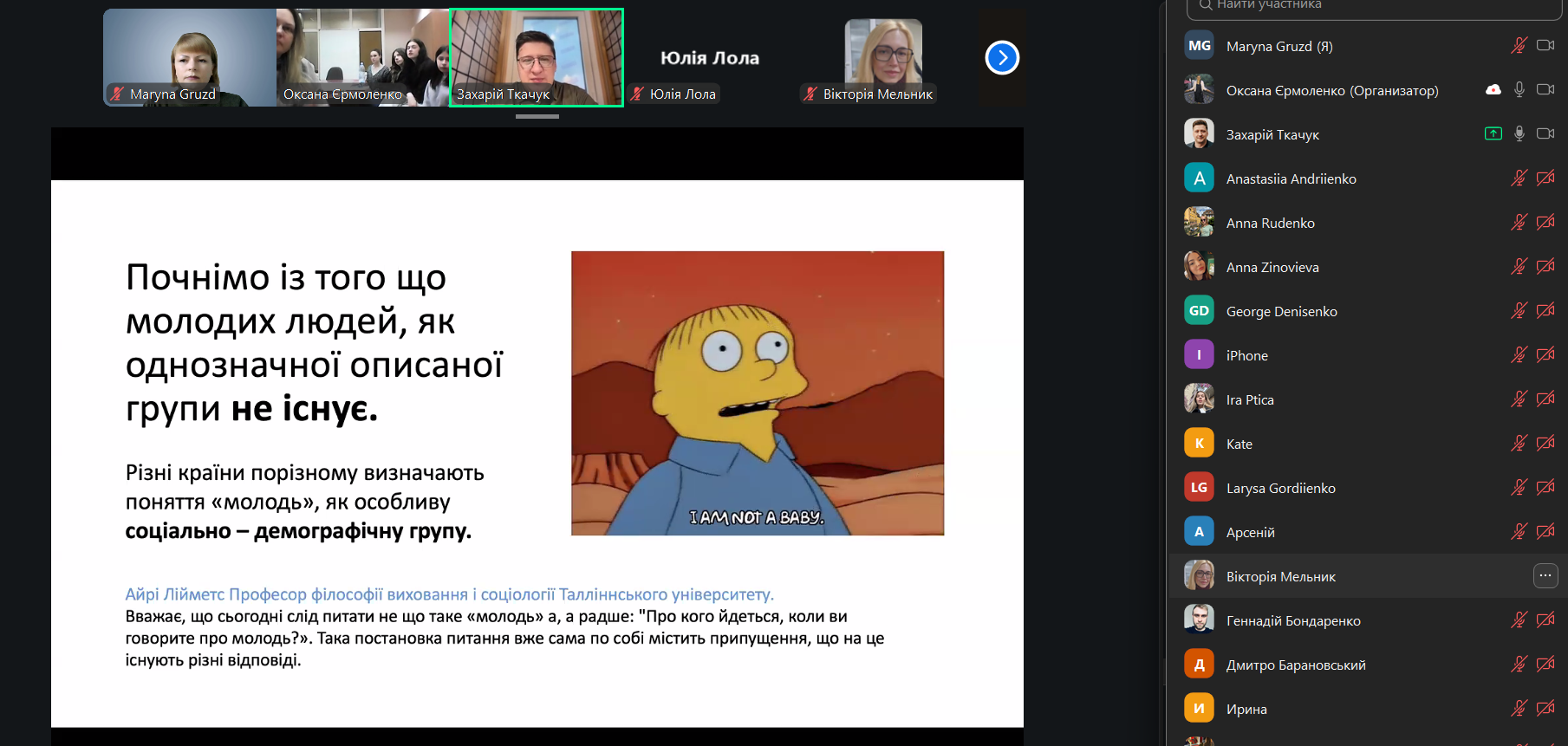The width and height of the screenshot is (1568, 746).
Task: Click Оксана Єрмоленко's microphone icon
Action: [1519, 90]
